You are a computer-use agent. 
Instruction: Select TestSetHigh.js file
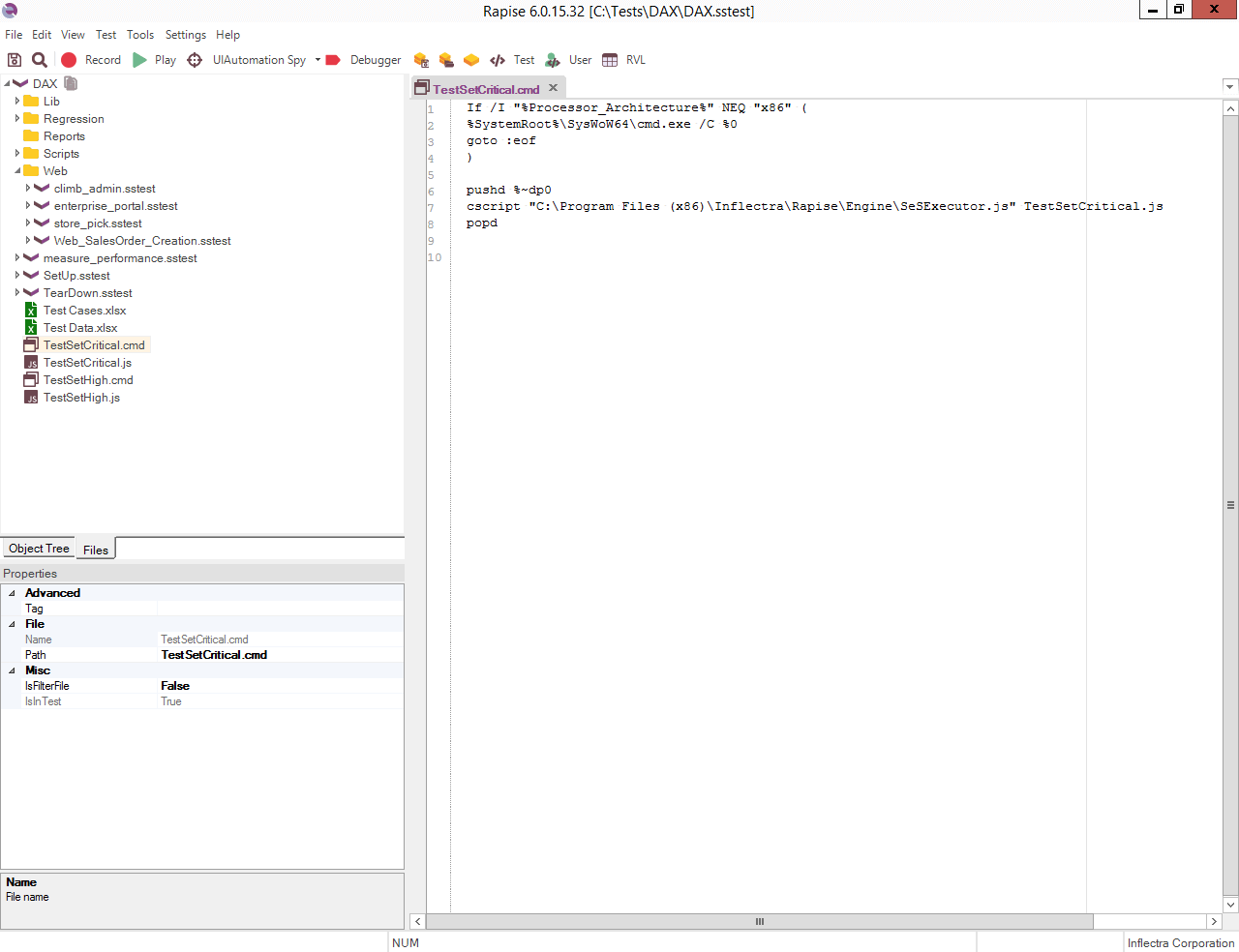pyautogui.click(x=81, y=398)
